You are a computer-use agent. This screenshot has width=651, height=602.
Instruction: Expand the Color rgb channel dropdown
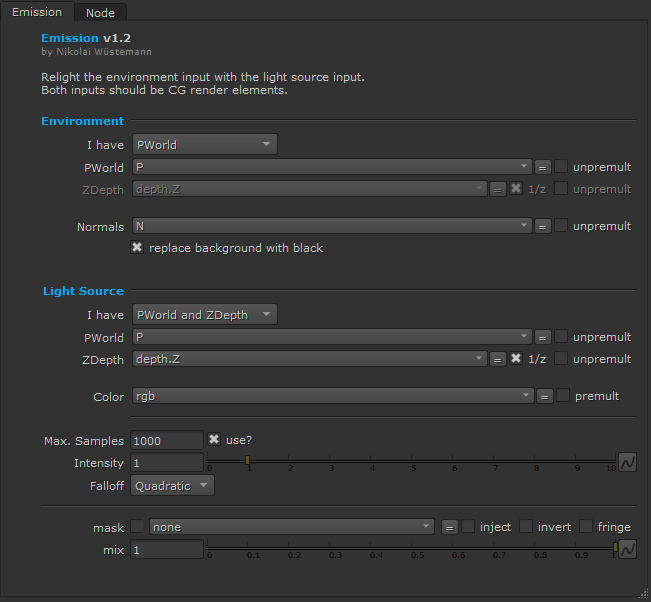331,396
